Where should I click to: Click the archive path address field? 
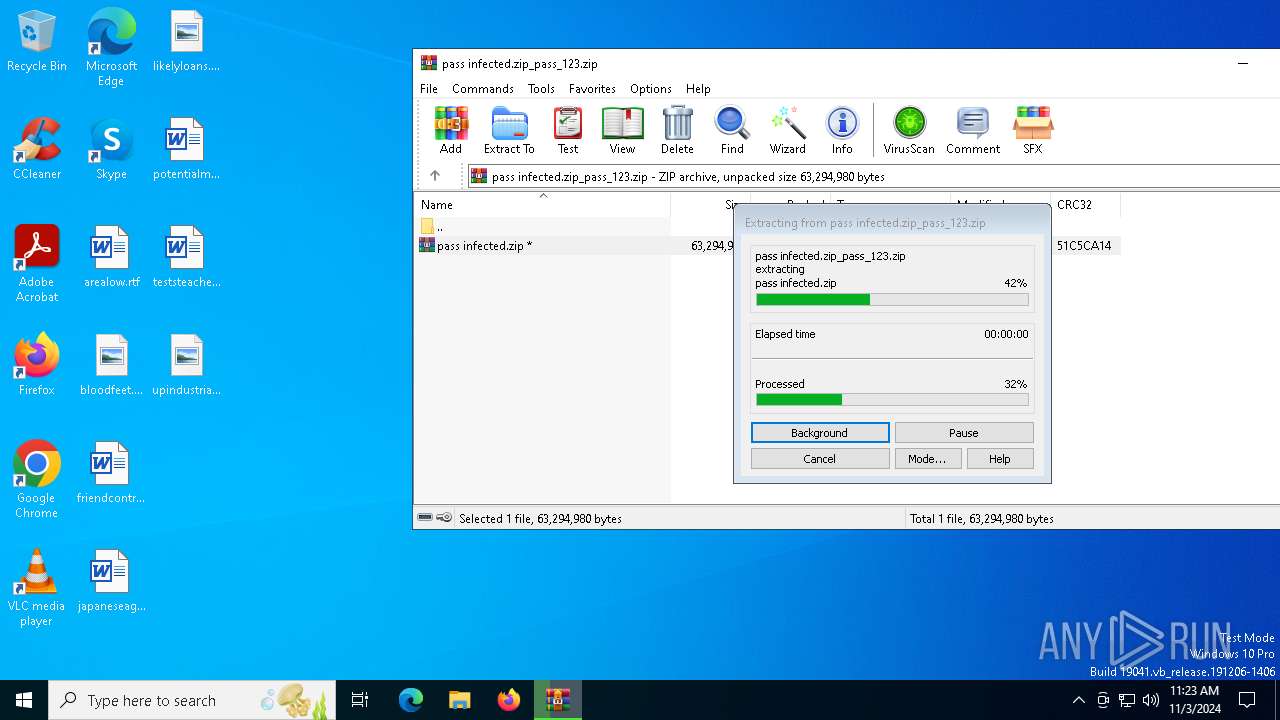(875, 176)
